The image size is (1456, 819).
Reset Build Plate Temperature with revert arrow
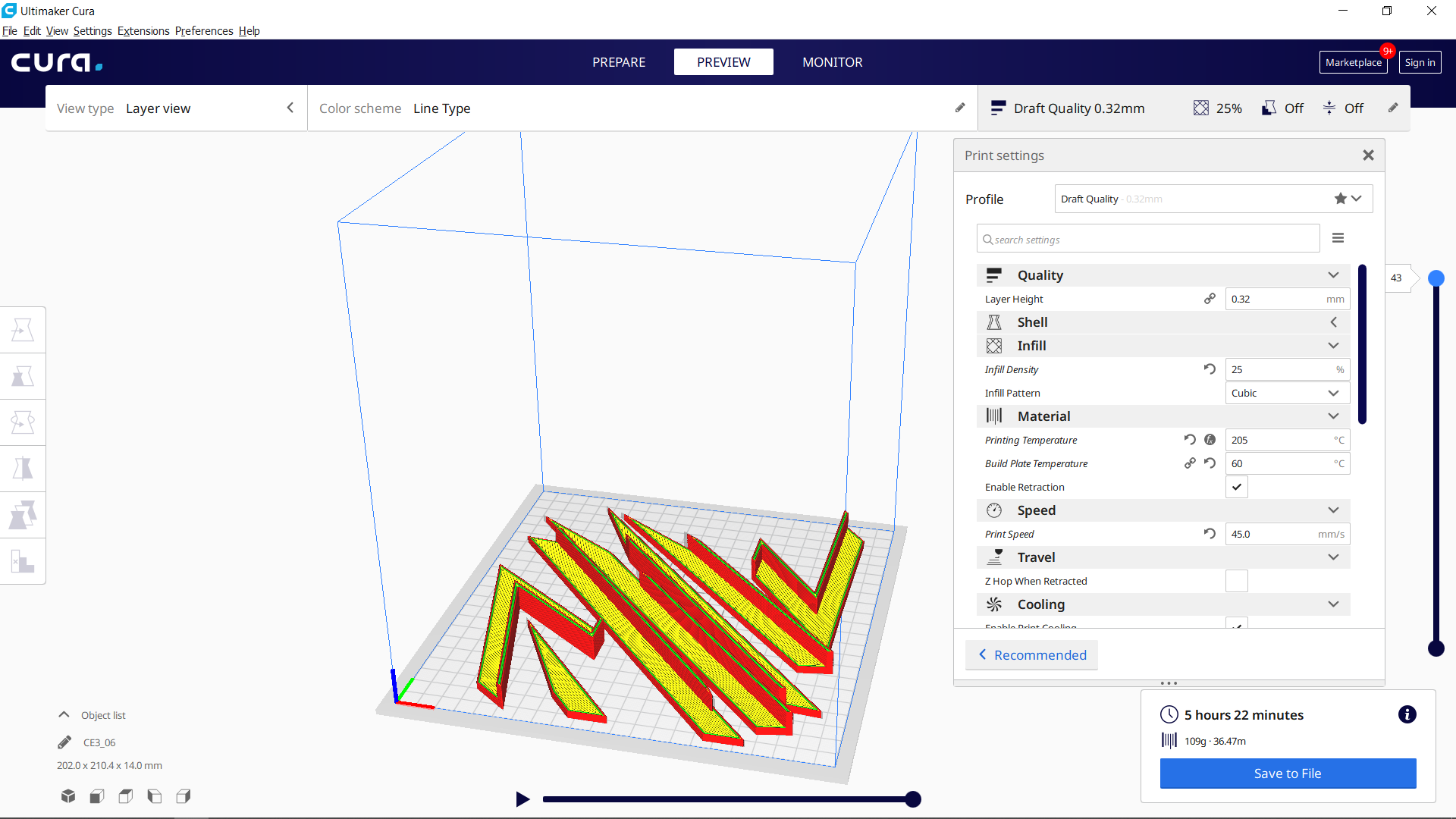[x=1210, y=463]
